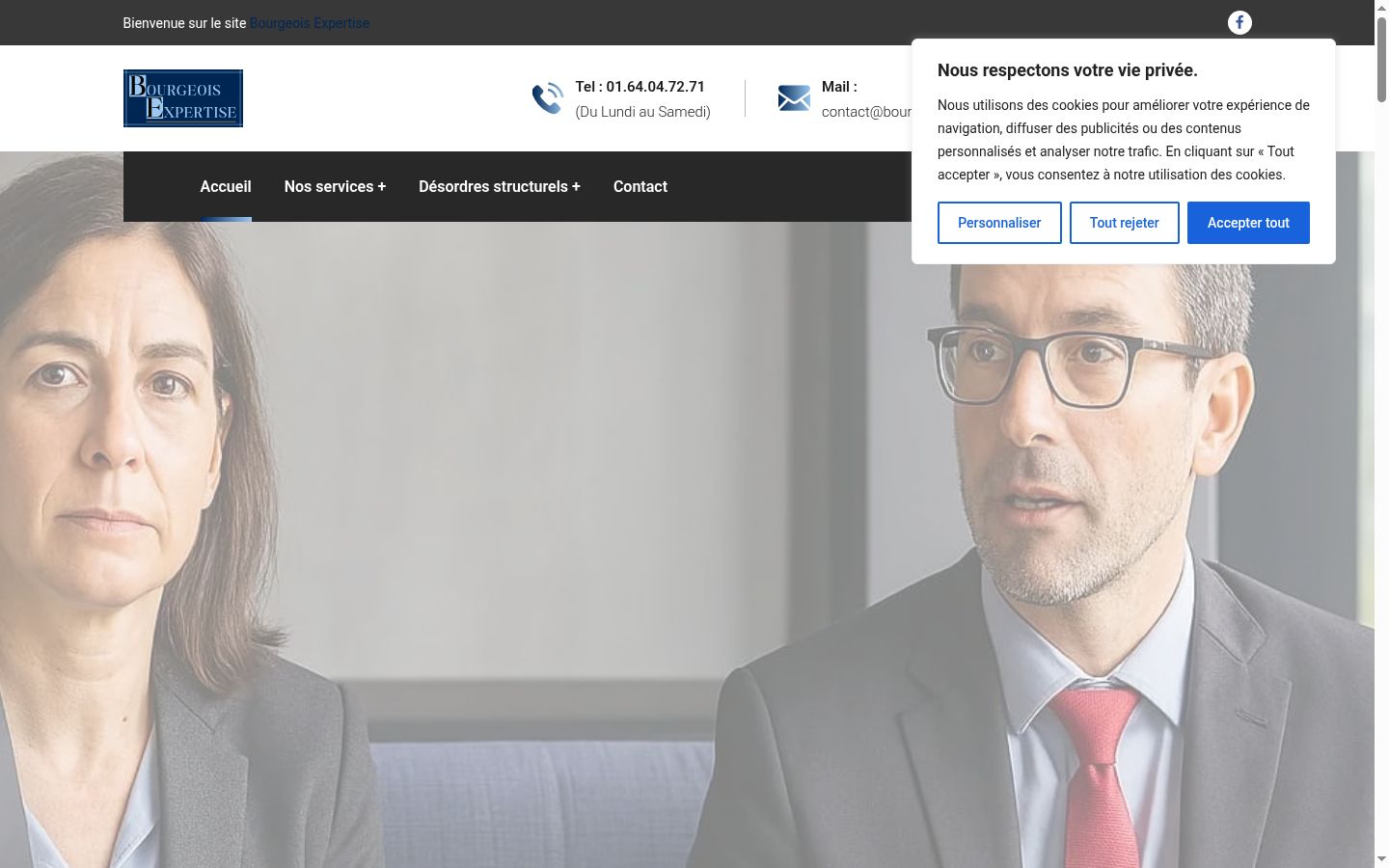Click the scrollbar up arrow
The width and height of the screenshot is (1389, 868).
(x=1381, y=7)
